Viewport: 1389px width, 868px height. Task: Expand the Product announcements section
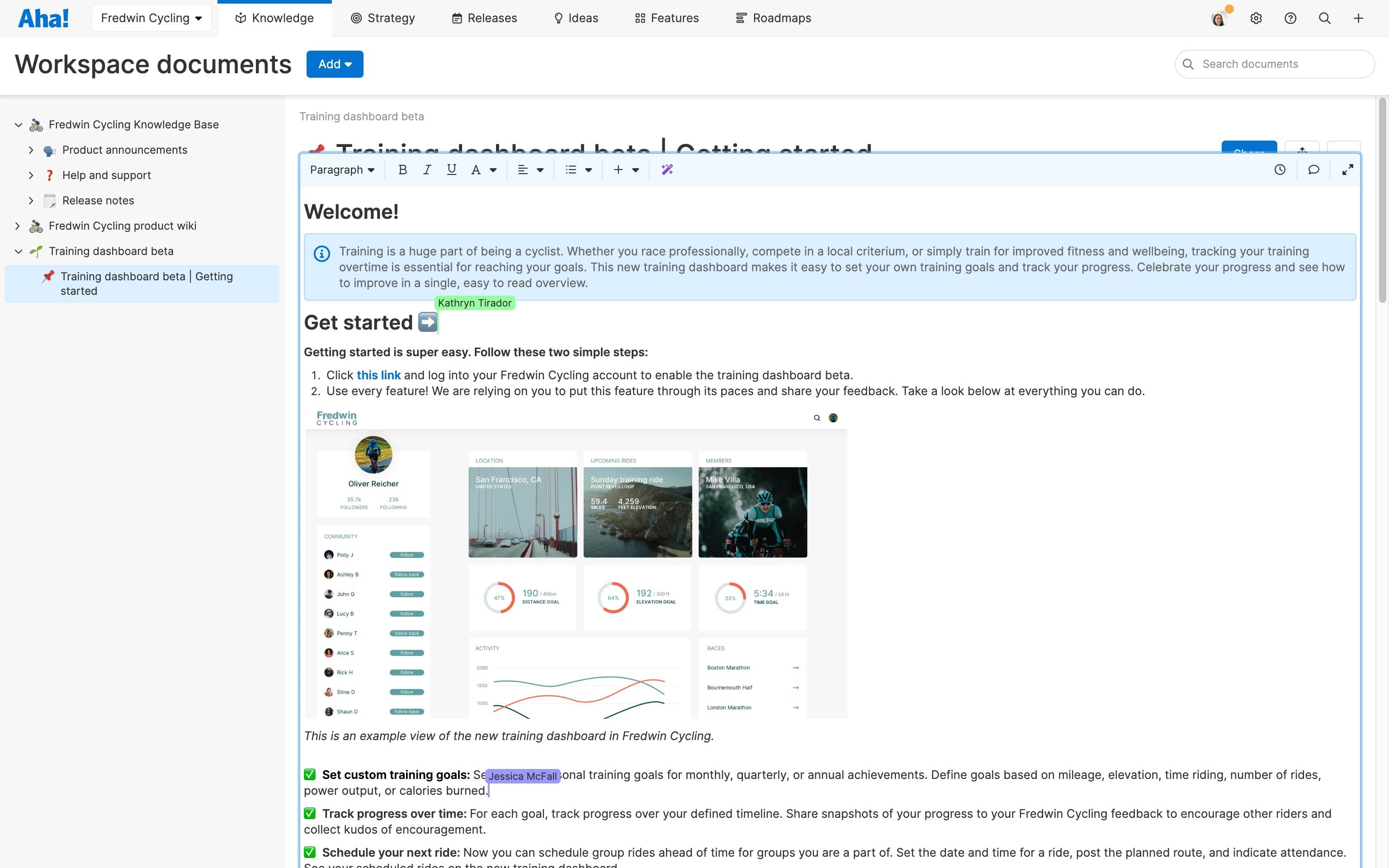[31, 150]
